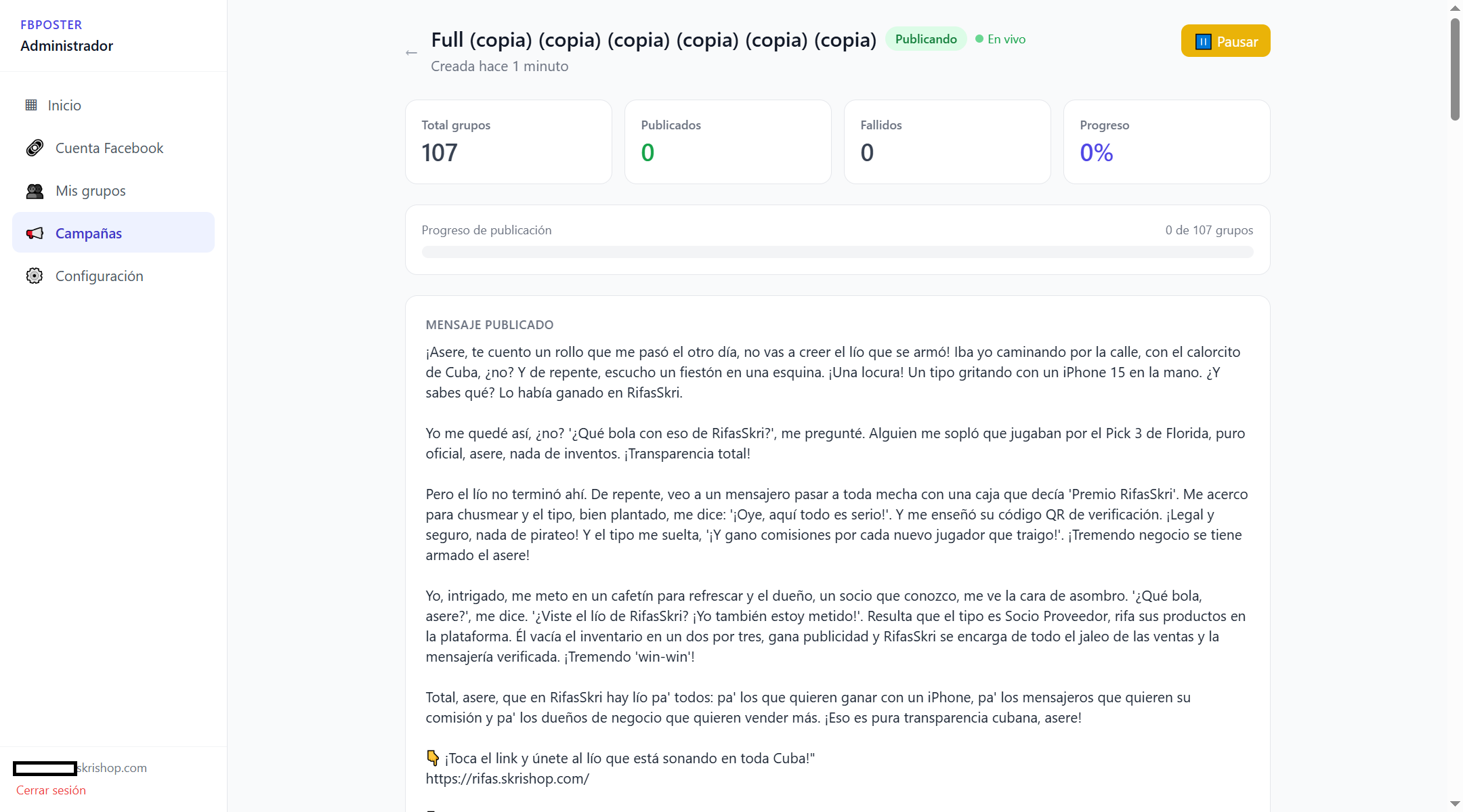Click the pointing-hand emoji in the message
Viewport: 1463px width, 812px height.
click(433, 758)
